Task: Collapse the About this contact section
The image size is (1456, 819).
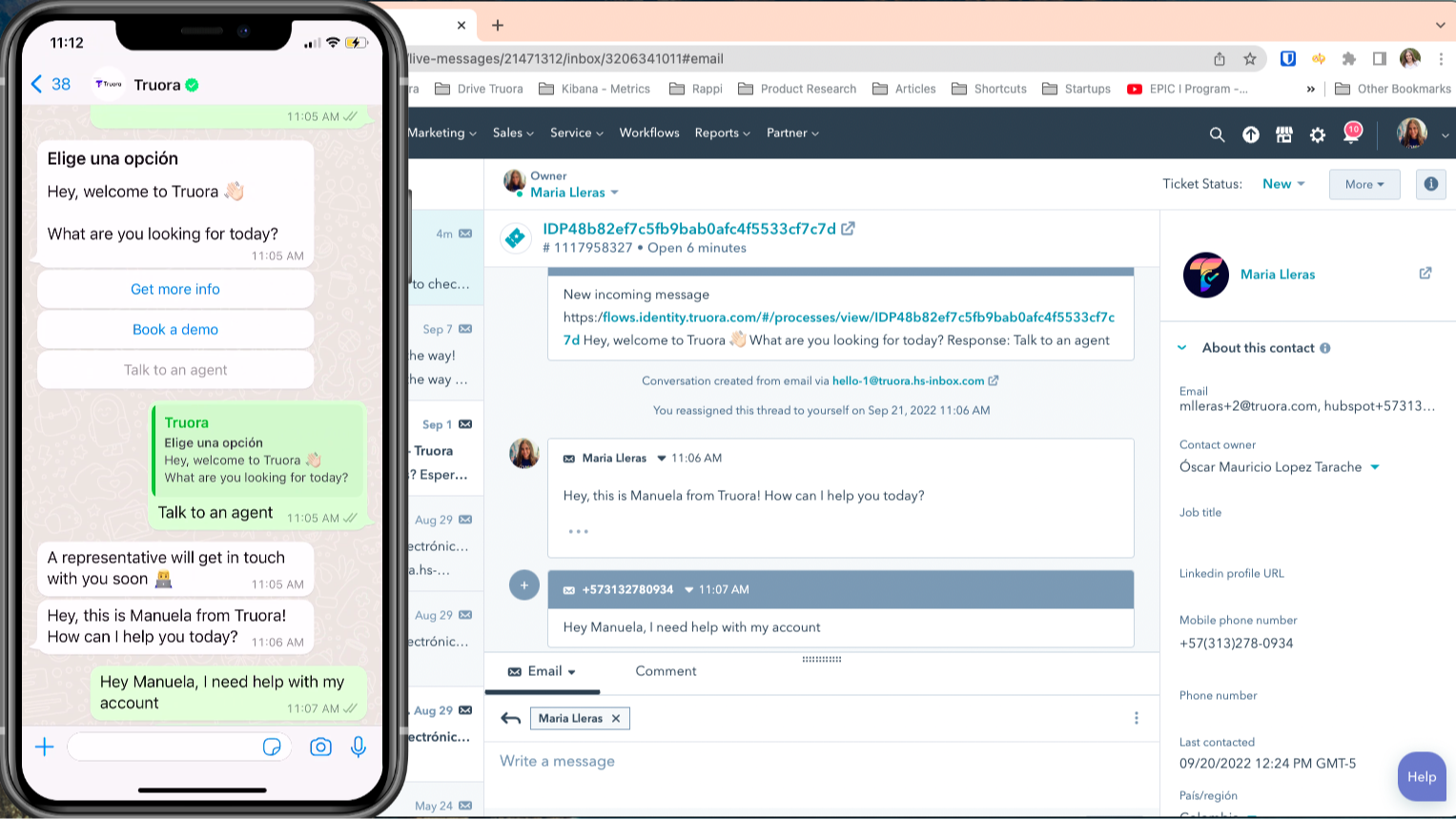Action: tap(1182, 348)
